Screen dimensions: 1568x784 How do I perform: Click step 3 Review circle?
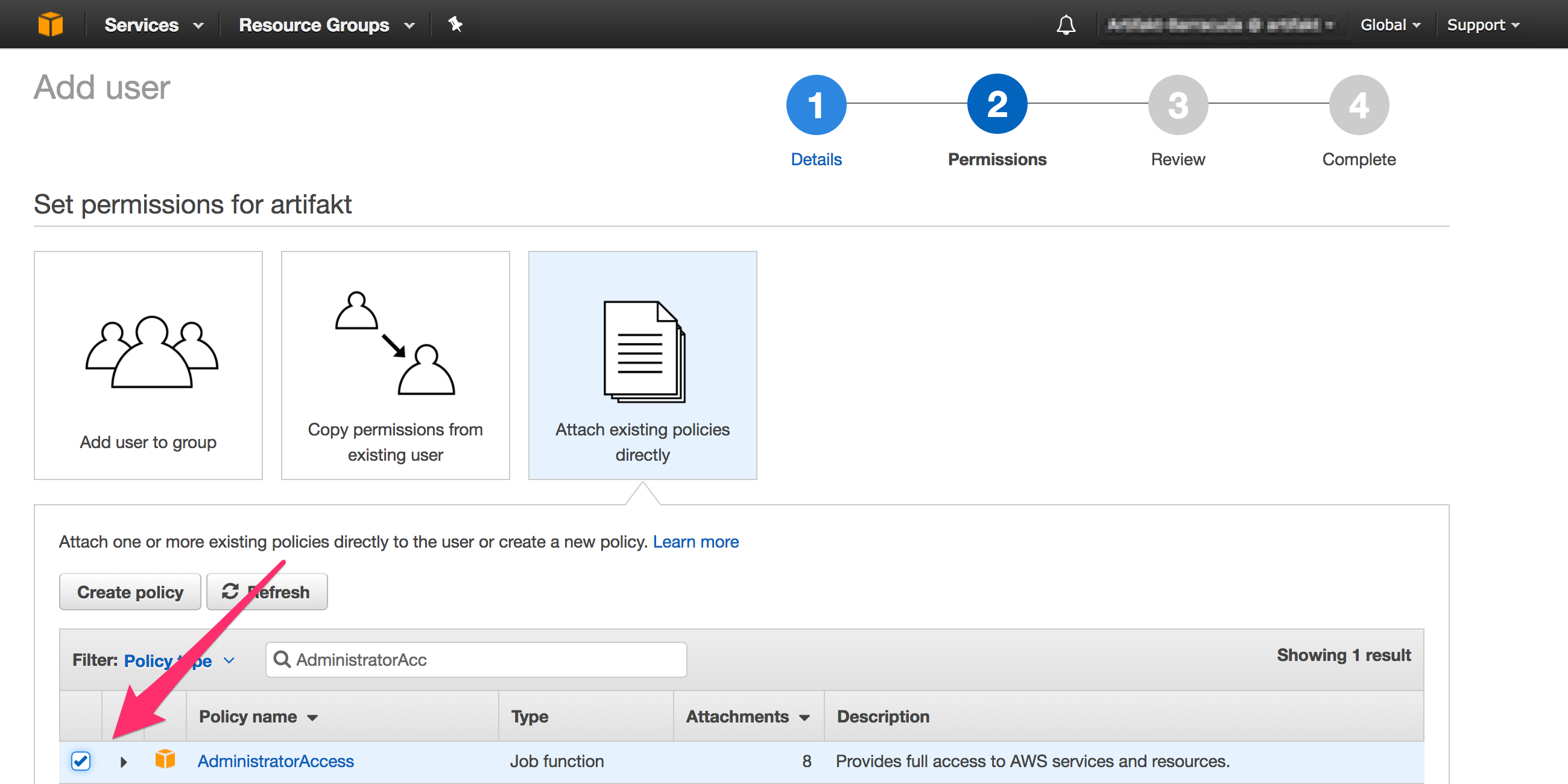point(1178,105)
